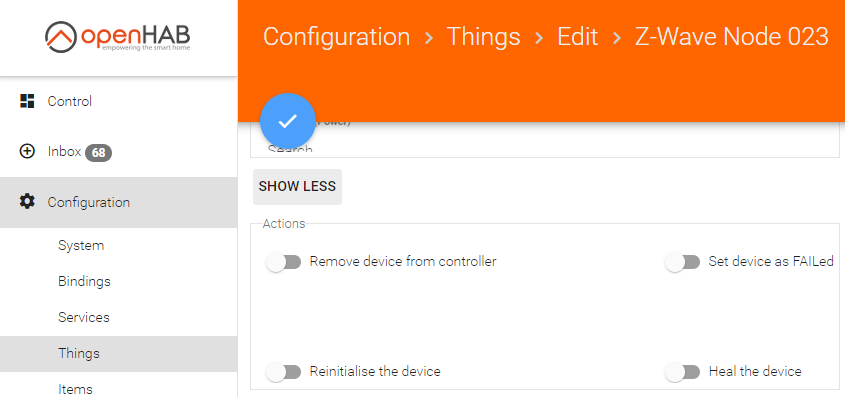
Task: Click the Inbox badge showing 68
Action: [98, 153]
